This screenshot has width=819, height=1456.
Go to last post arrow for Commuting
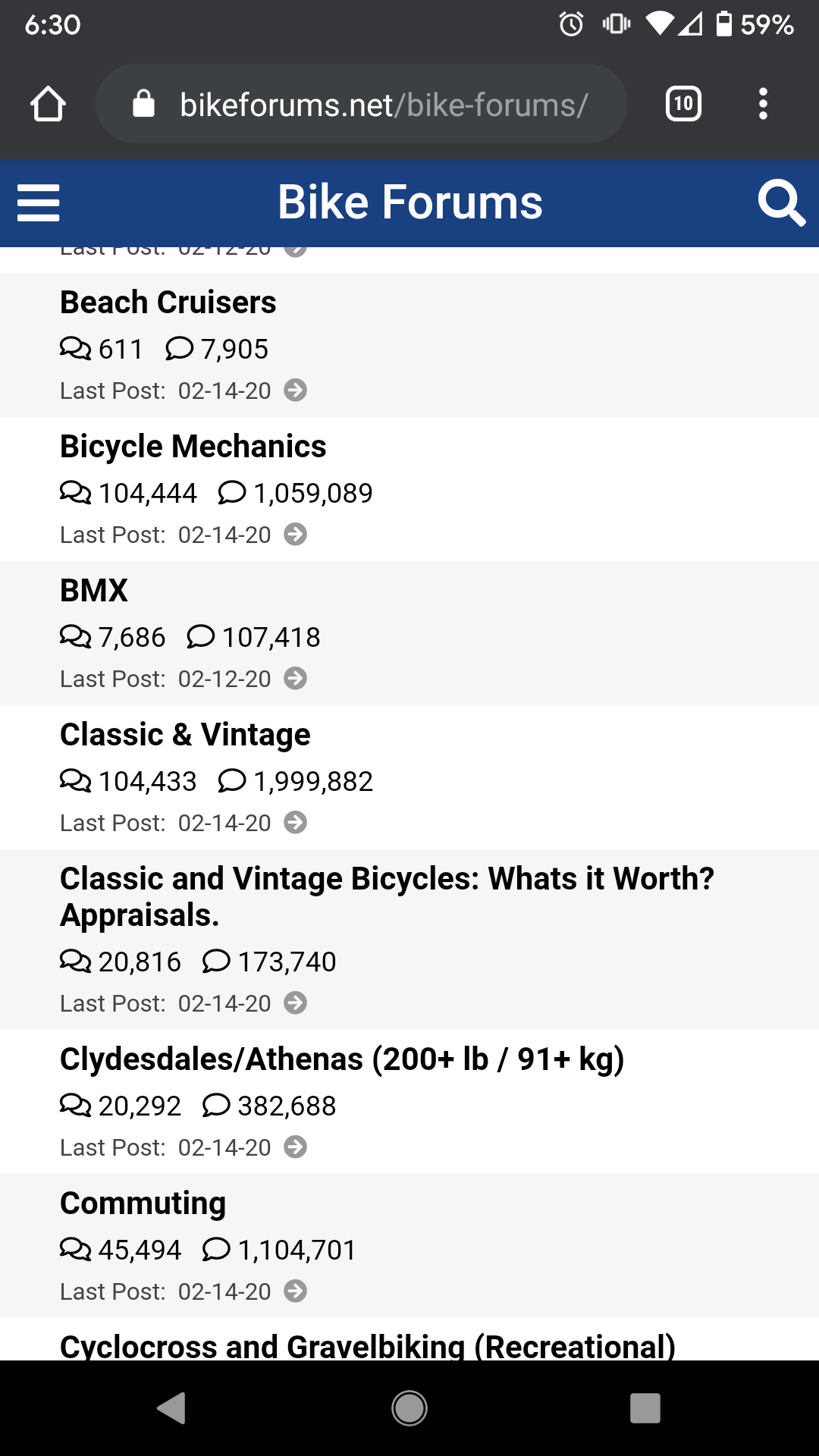pyautogui.click(x=296, y=1291)
